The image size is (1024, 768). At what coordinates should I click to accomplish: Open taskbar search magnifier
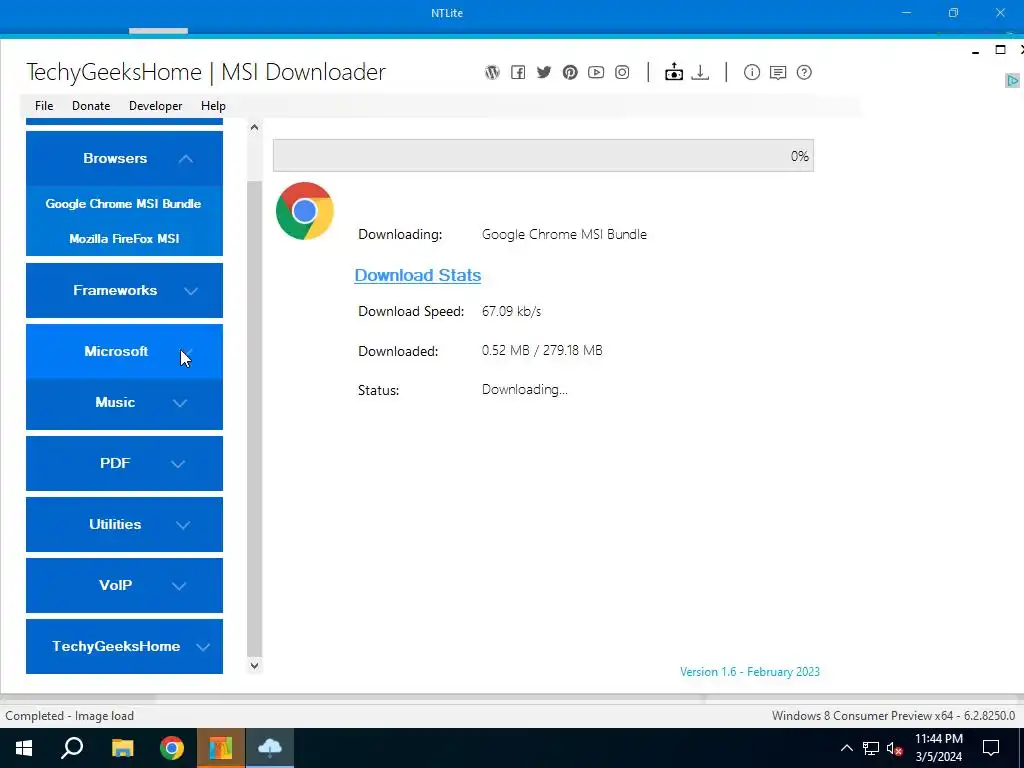pos(72,748)
